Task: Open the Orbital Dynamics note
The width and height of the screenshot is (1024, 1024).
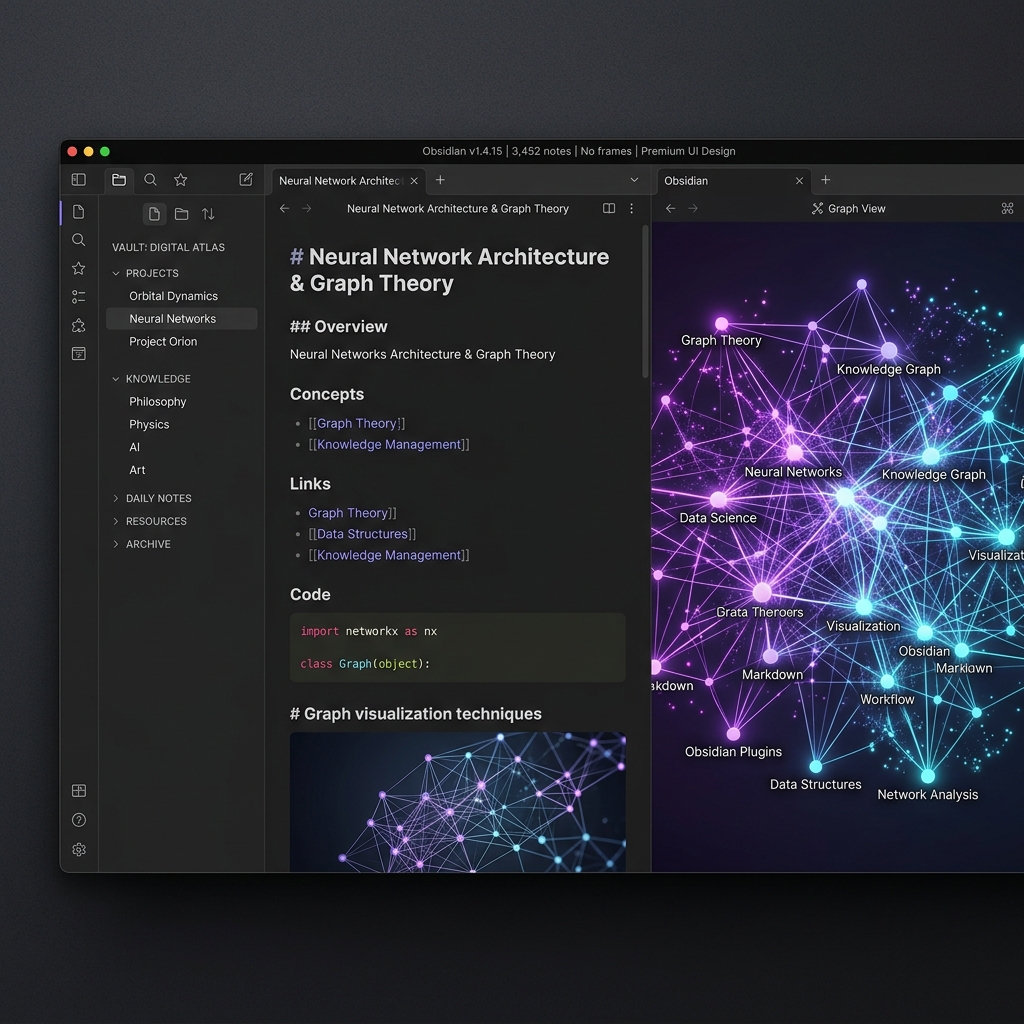Action: (x=174, y=296)
